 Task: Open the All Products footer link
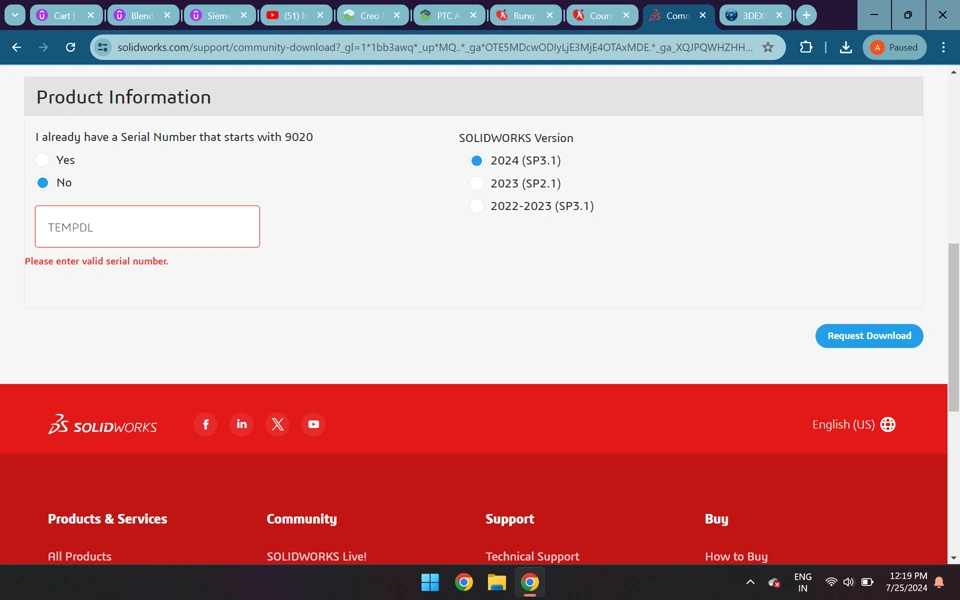(80, 556)
